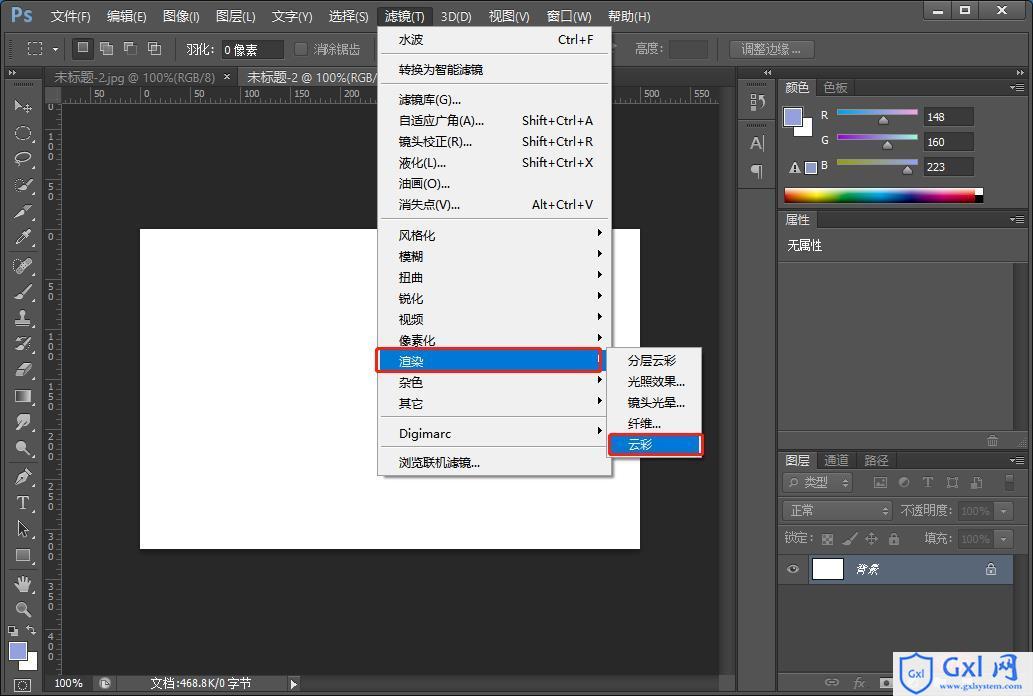Viewport: 1033px width, 696px height.
Task: Hide the 背景 layer eye icon
Action: 793,569
